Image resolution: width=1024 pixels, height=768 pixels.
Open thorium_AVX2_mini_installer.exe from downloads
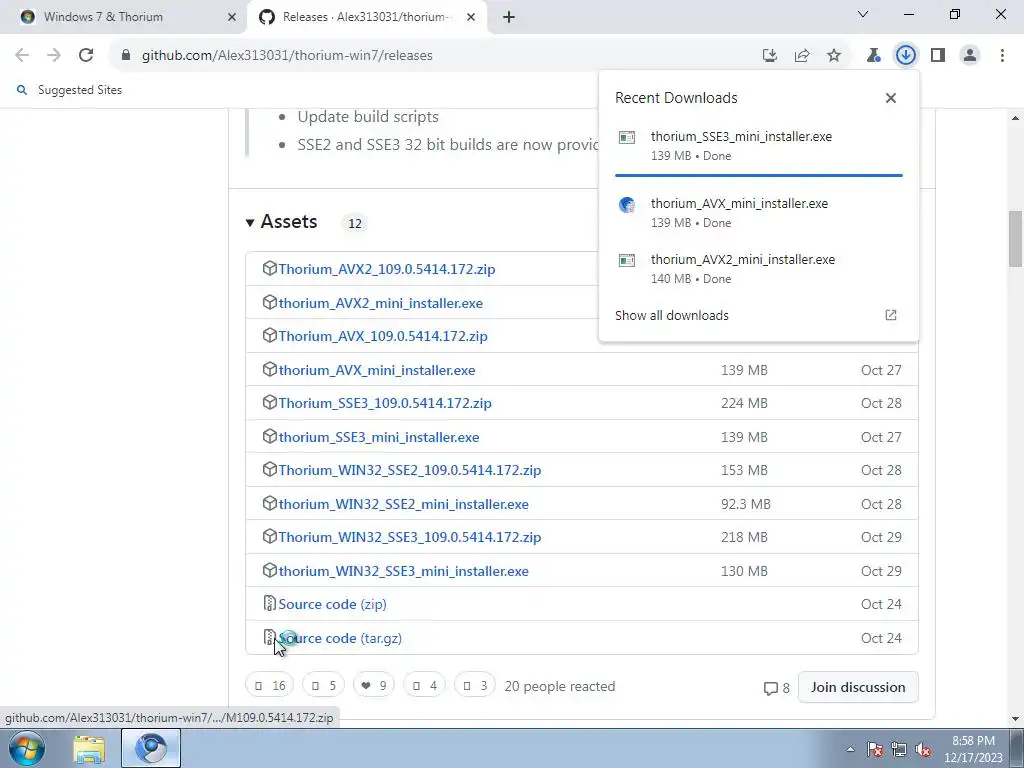758,268
